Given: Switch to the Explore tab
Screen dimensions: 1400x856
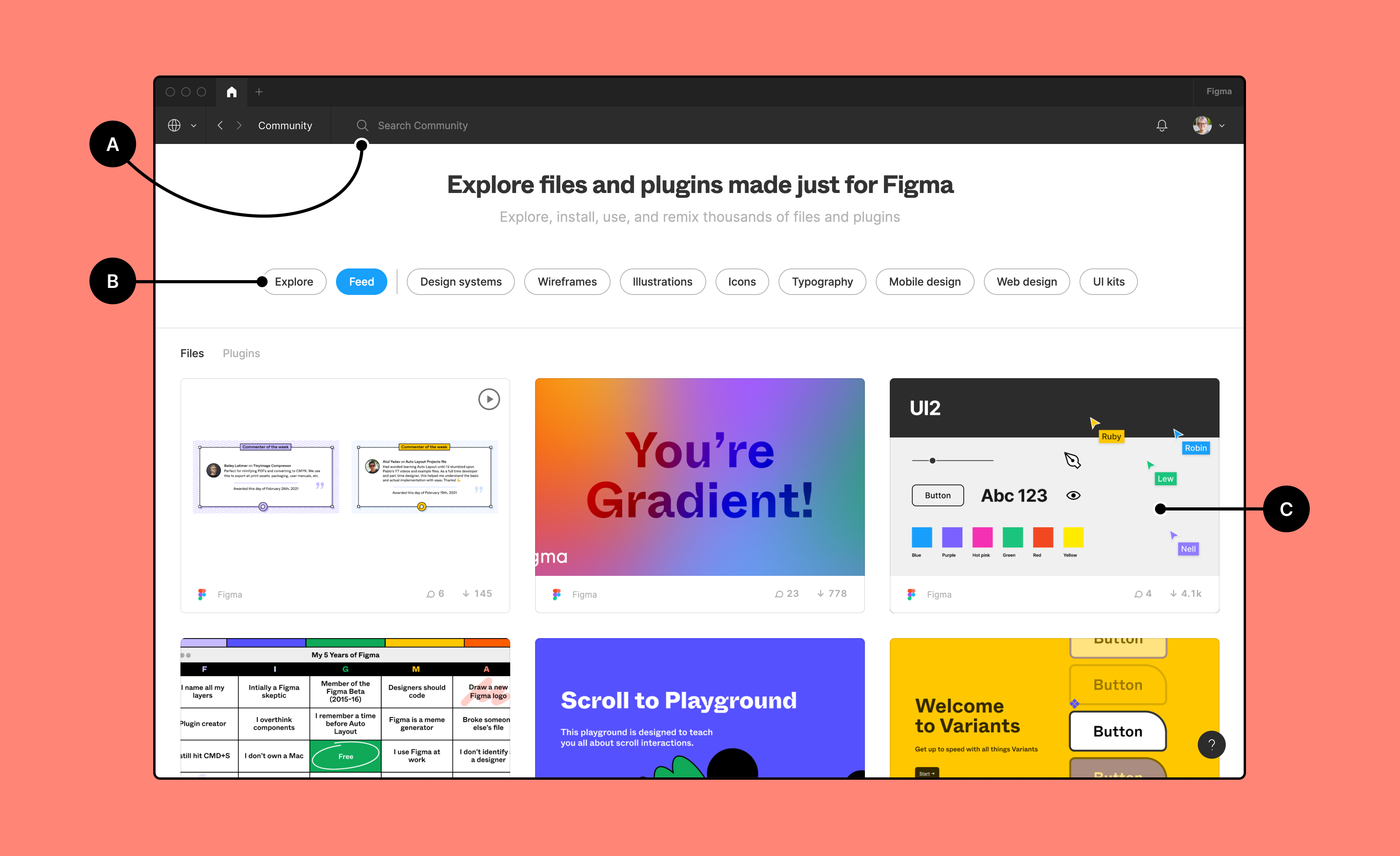Looking at the screenshot, I should click(294, 281).
